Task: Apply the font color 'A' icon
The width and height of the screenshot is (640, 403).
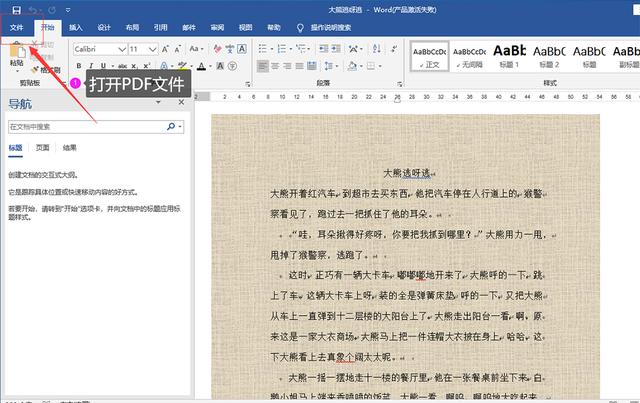Action: (x=203, y=67)
